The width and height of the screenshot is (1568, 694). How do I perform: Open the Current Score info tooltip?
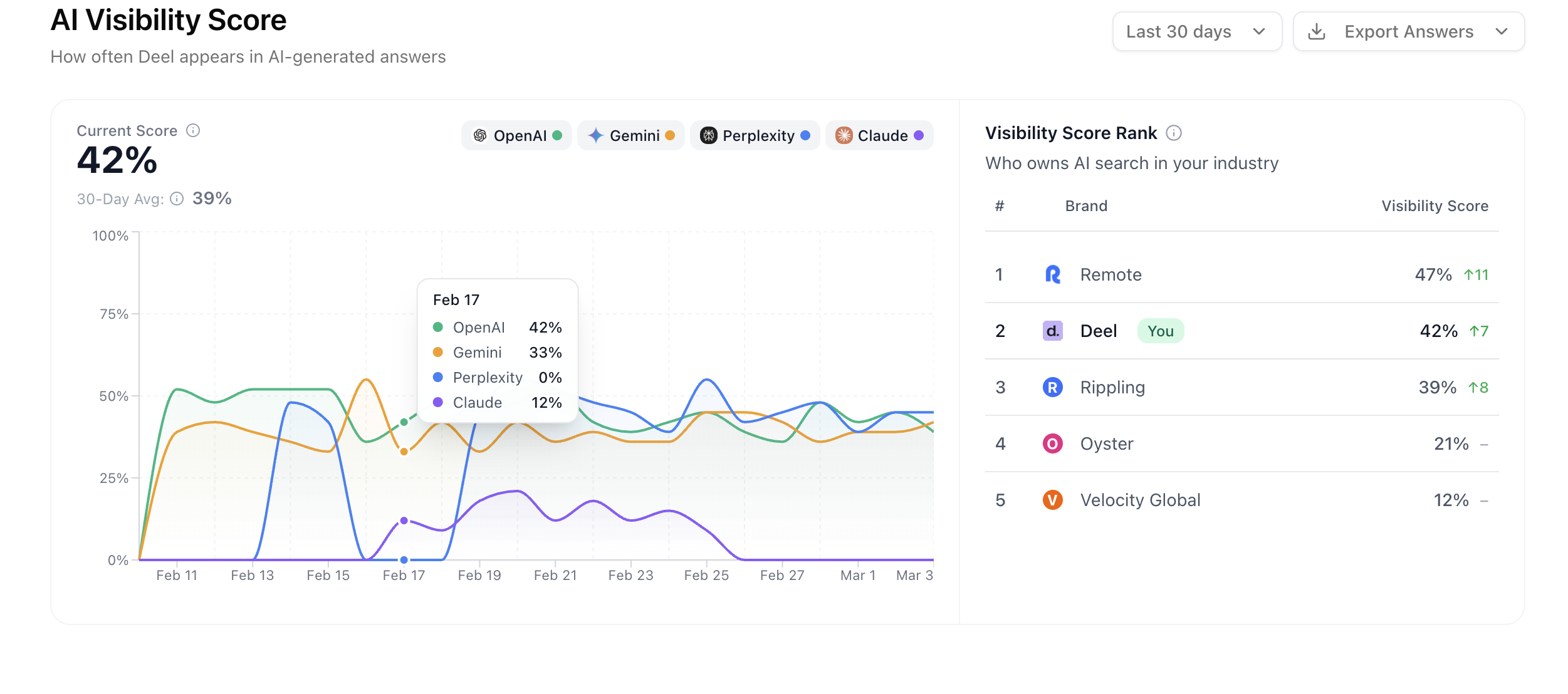pos(193,131)
